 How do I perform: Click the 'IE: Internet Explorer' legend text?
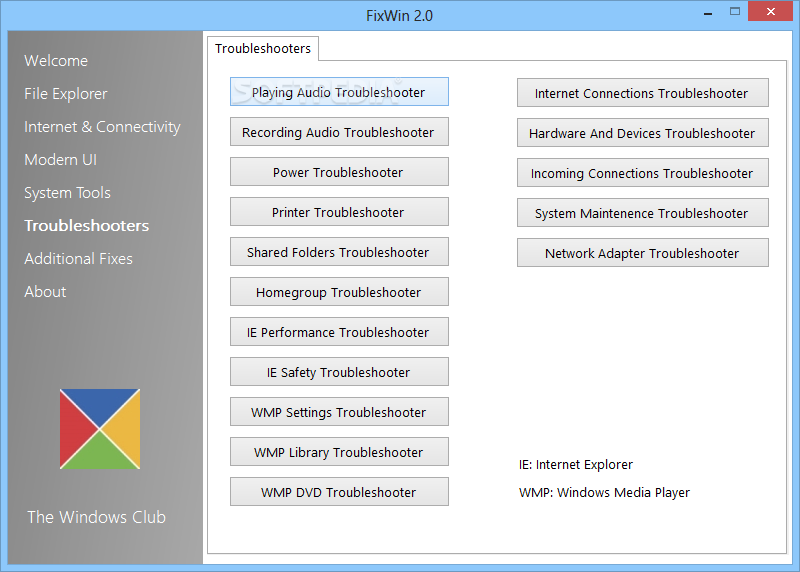(576, 465)
